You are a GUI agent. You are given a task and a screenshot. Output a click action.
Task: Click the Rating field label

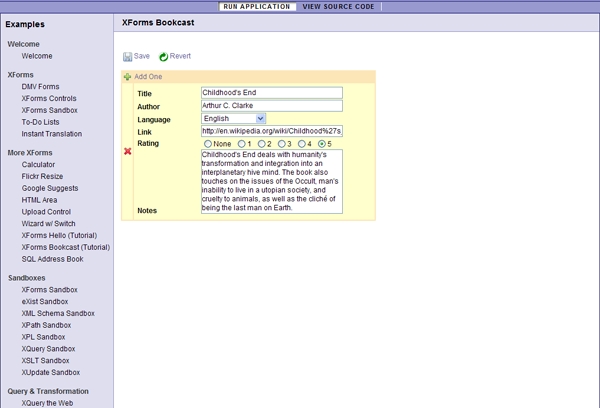point(148,144)
